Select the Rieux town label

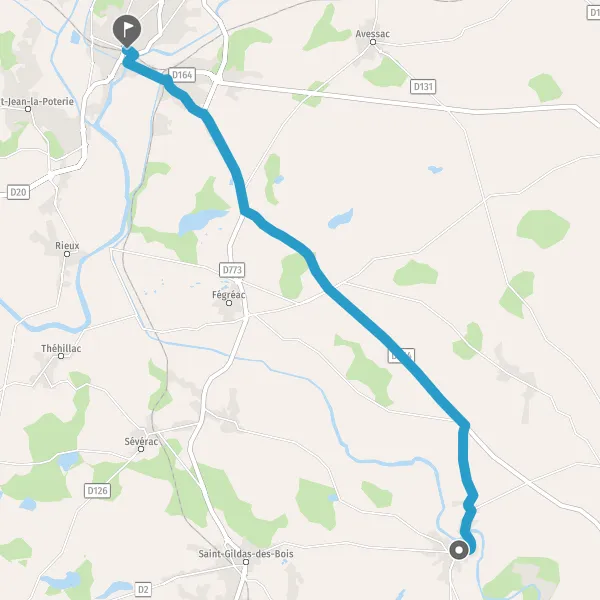tap(67, 245)
